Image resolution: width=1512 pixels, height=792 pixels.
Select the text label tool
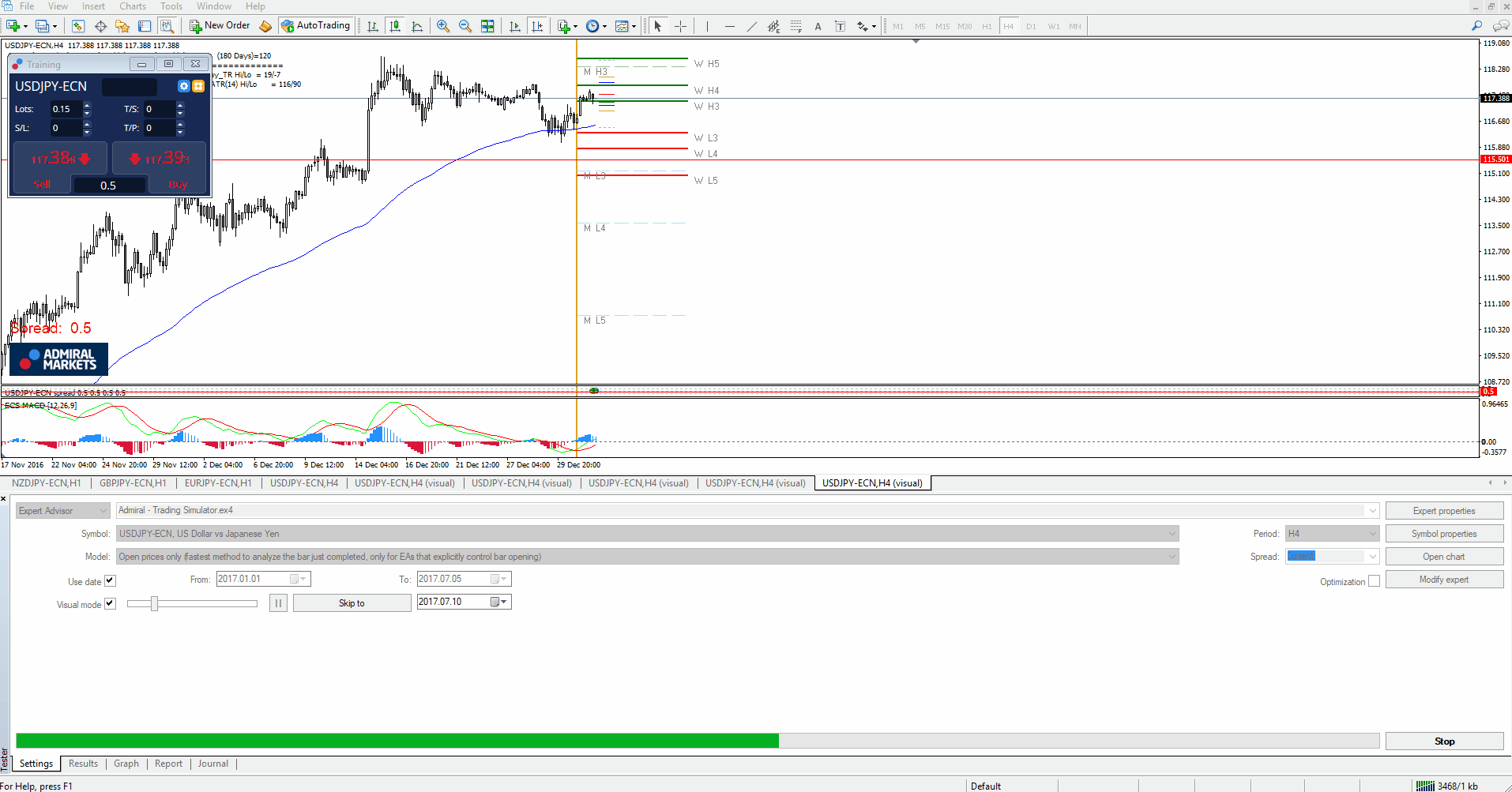coord(818,26)
